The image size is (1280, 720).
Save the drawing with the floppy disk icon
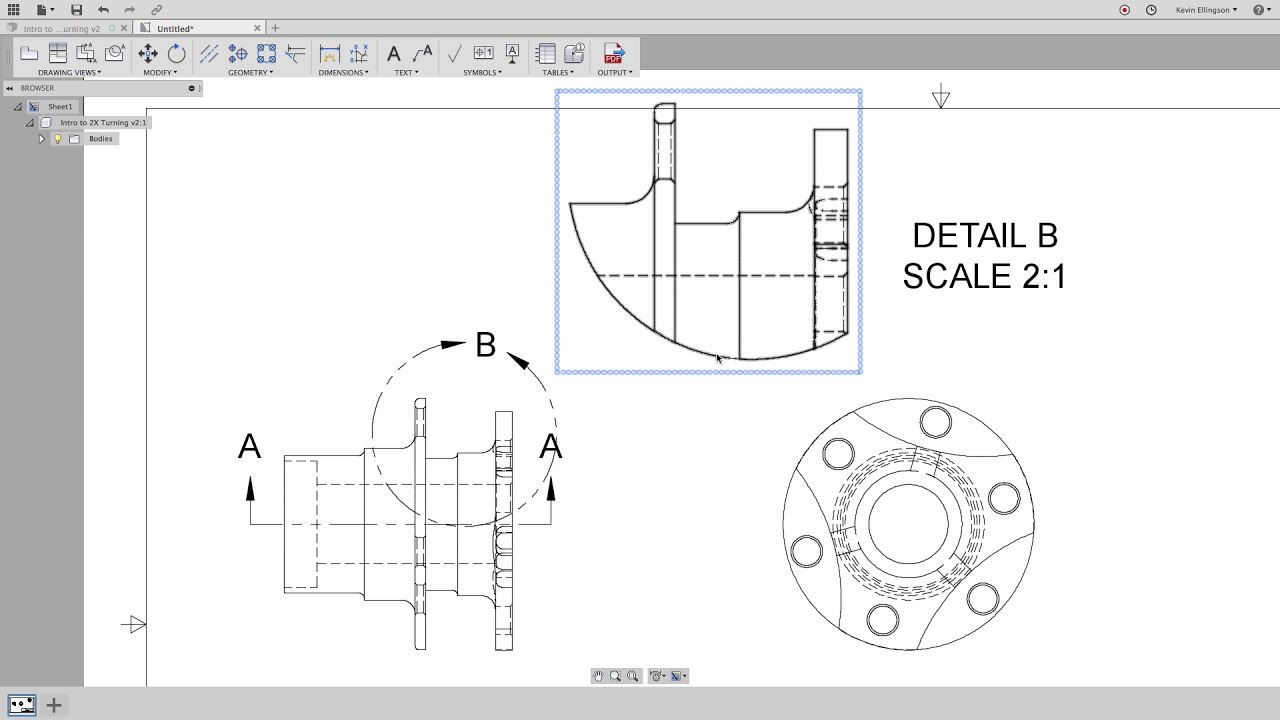click(x=76, y=9)
